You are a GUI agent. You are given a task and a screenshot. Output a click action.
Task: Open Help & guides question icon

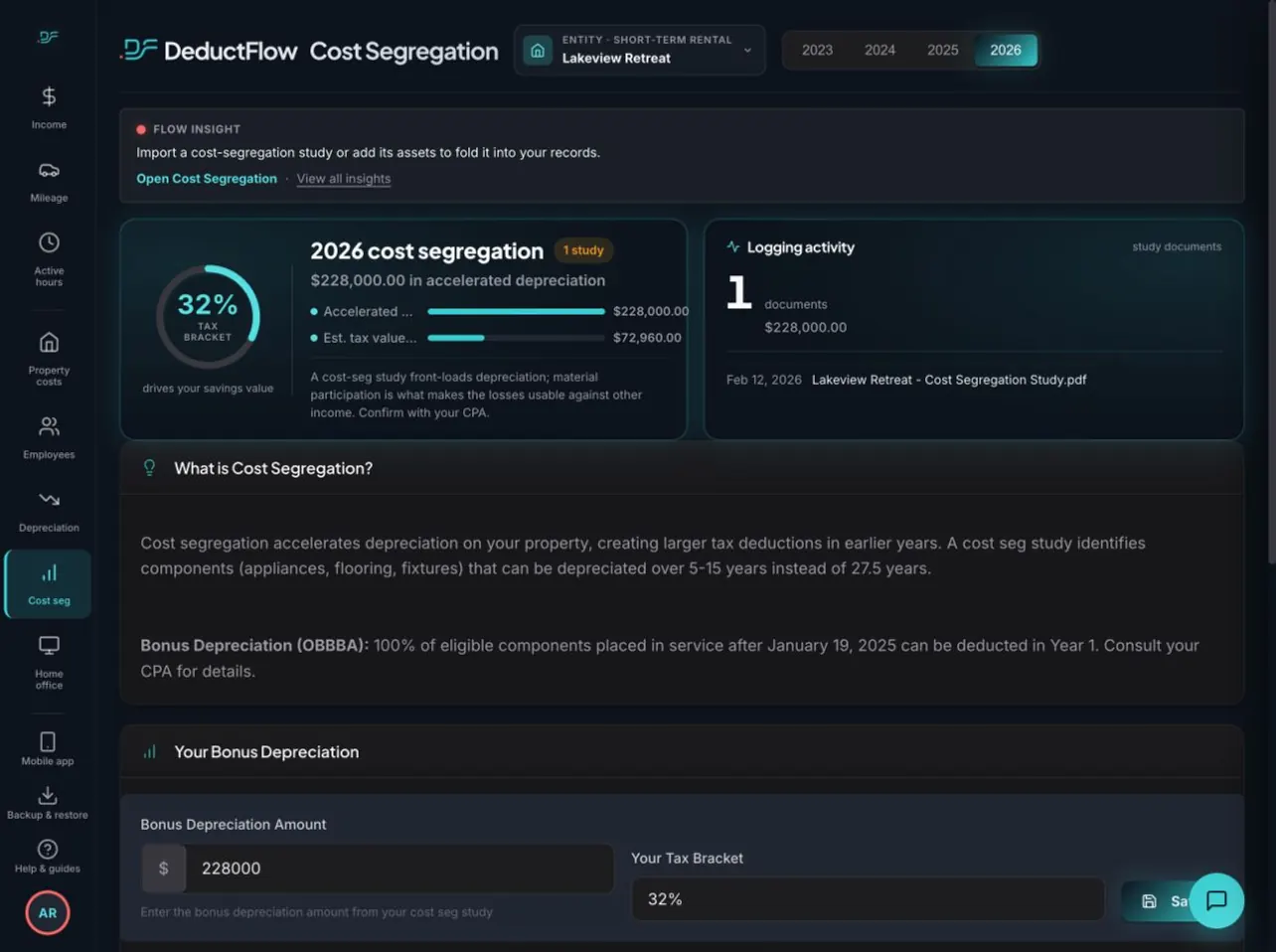pyautogui.click(x=48, y=849)
